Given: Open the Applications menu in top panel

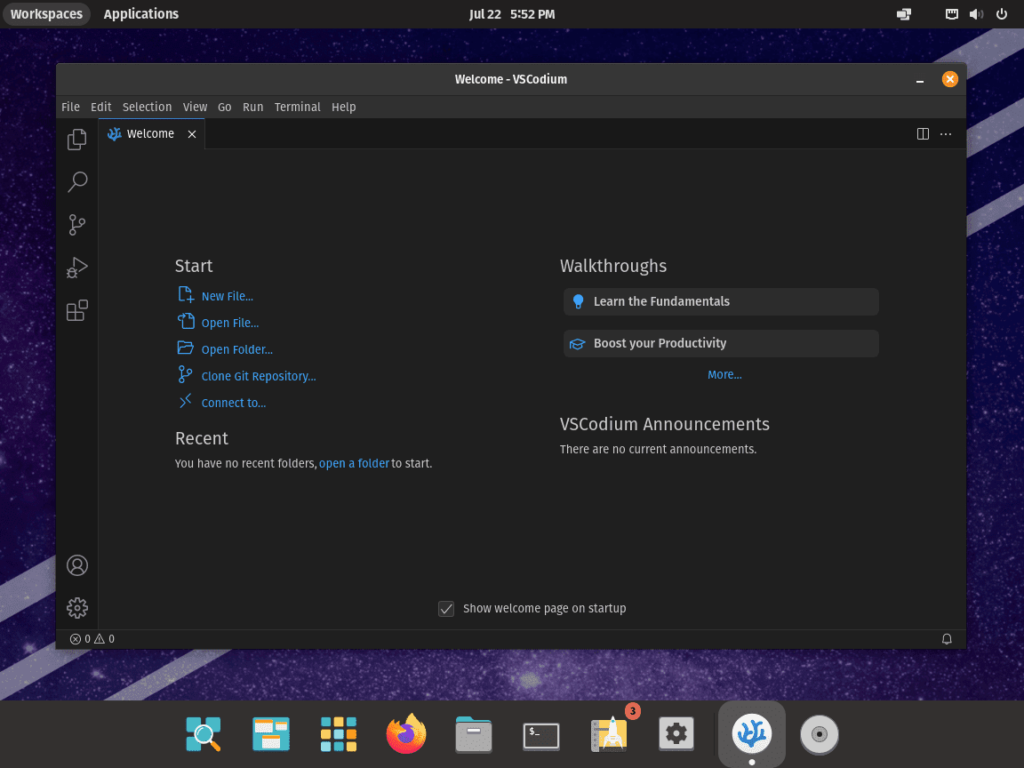Looking at the screenshot, I should [141, 14].
